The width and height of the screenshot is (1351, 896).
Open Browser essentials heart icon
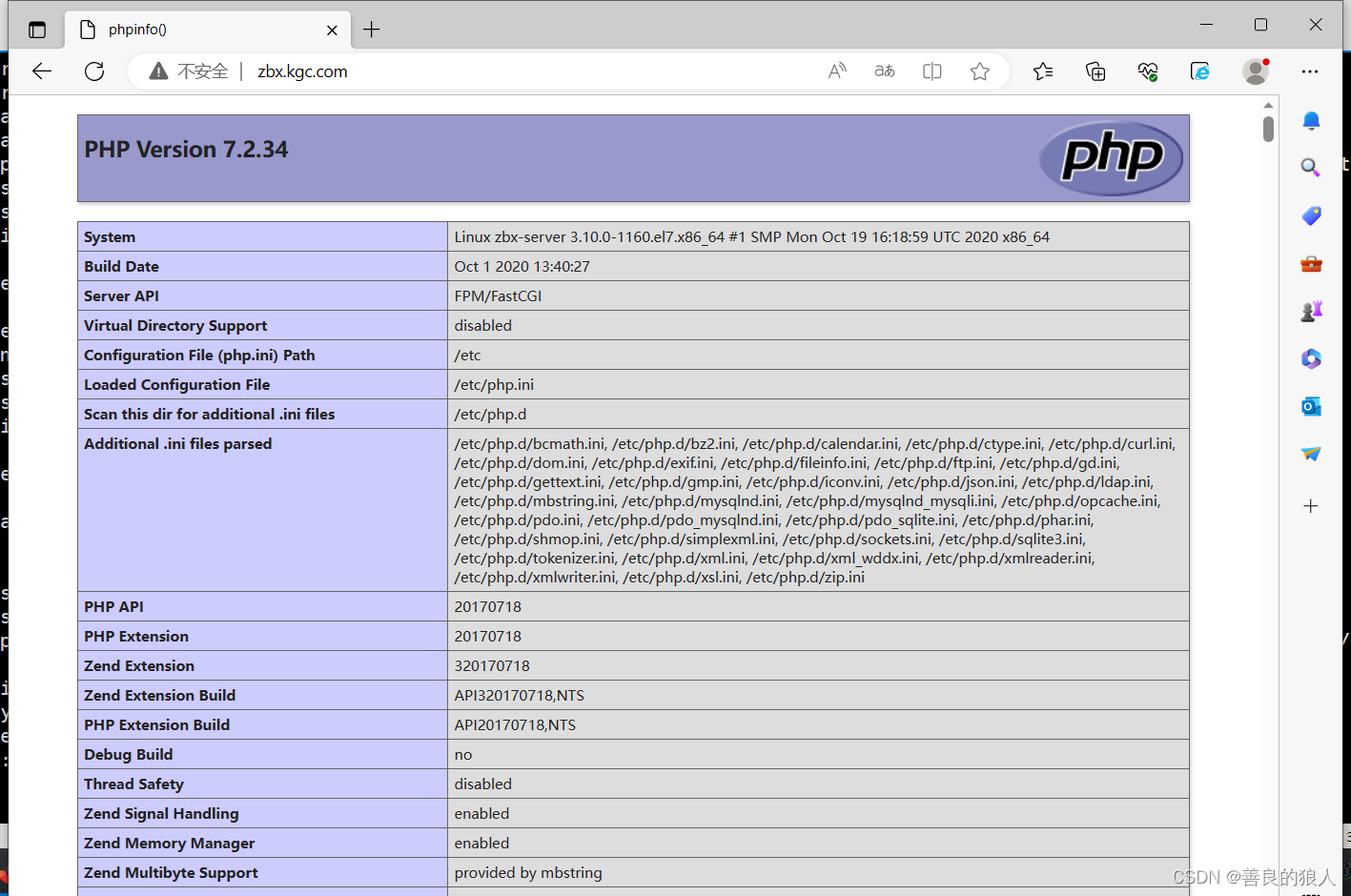(x=1148, y=71)
